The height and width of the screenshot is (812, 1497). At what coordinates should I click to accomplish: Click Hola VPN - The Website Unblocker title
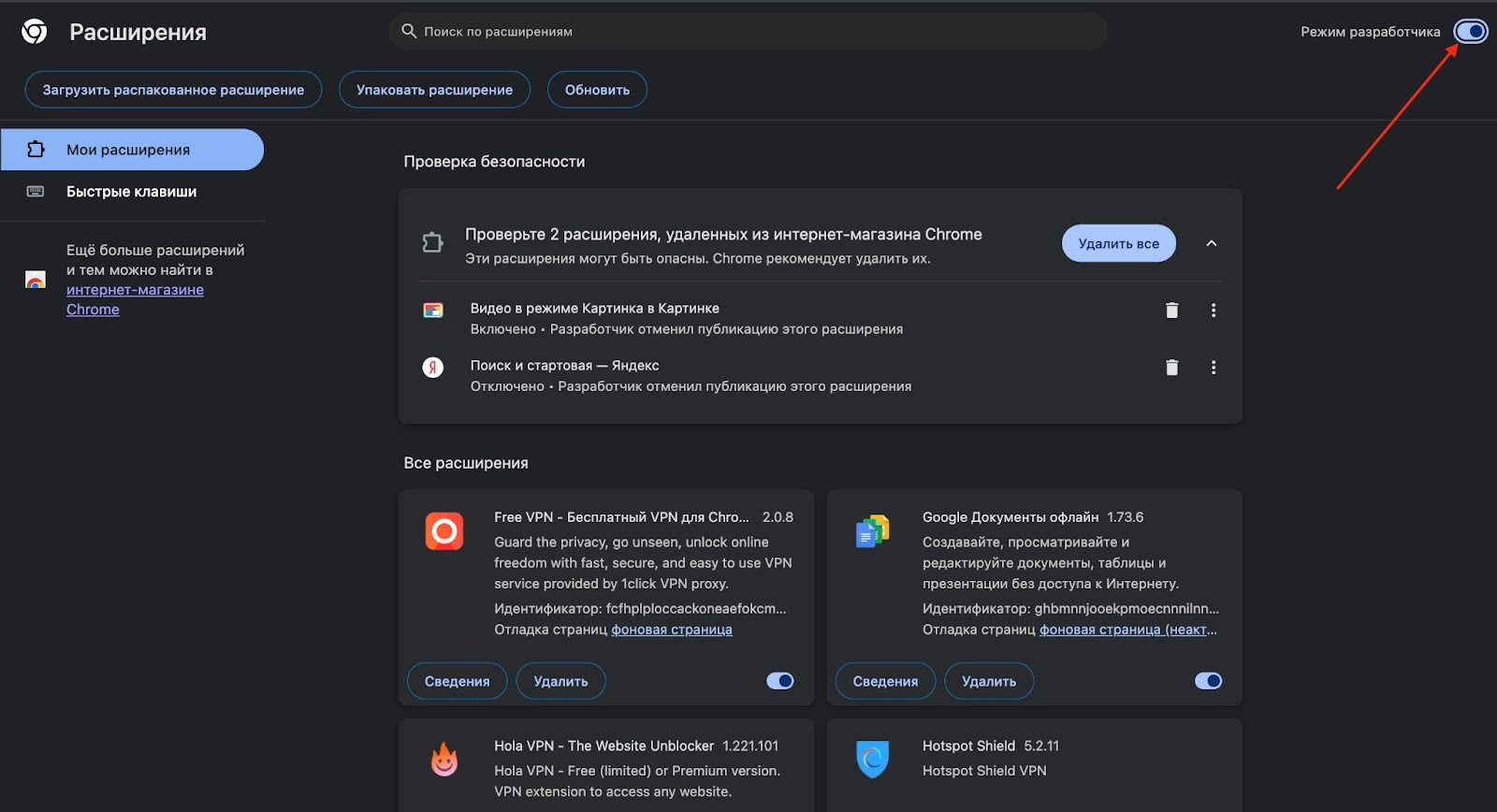[x=604, y=746]
